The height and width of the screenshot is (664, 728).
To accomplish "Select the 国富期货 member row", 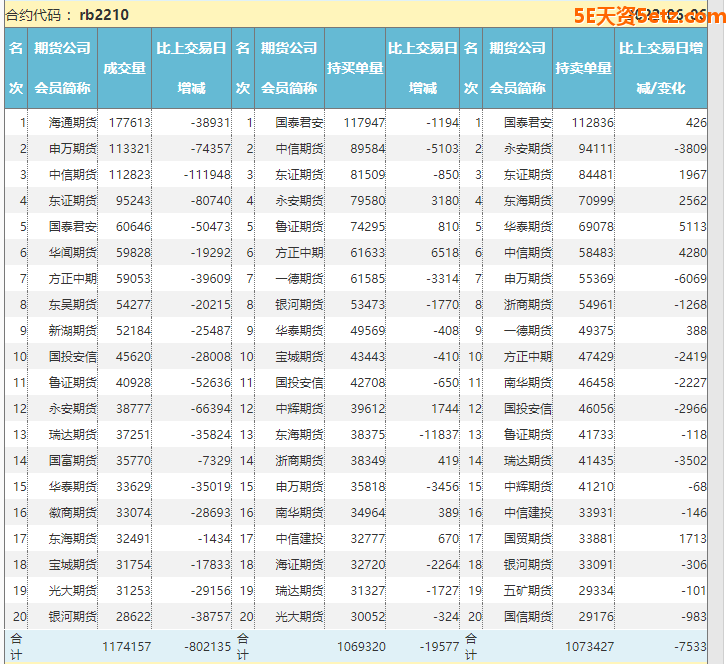I will click(x=73, y=460).
